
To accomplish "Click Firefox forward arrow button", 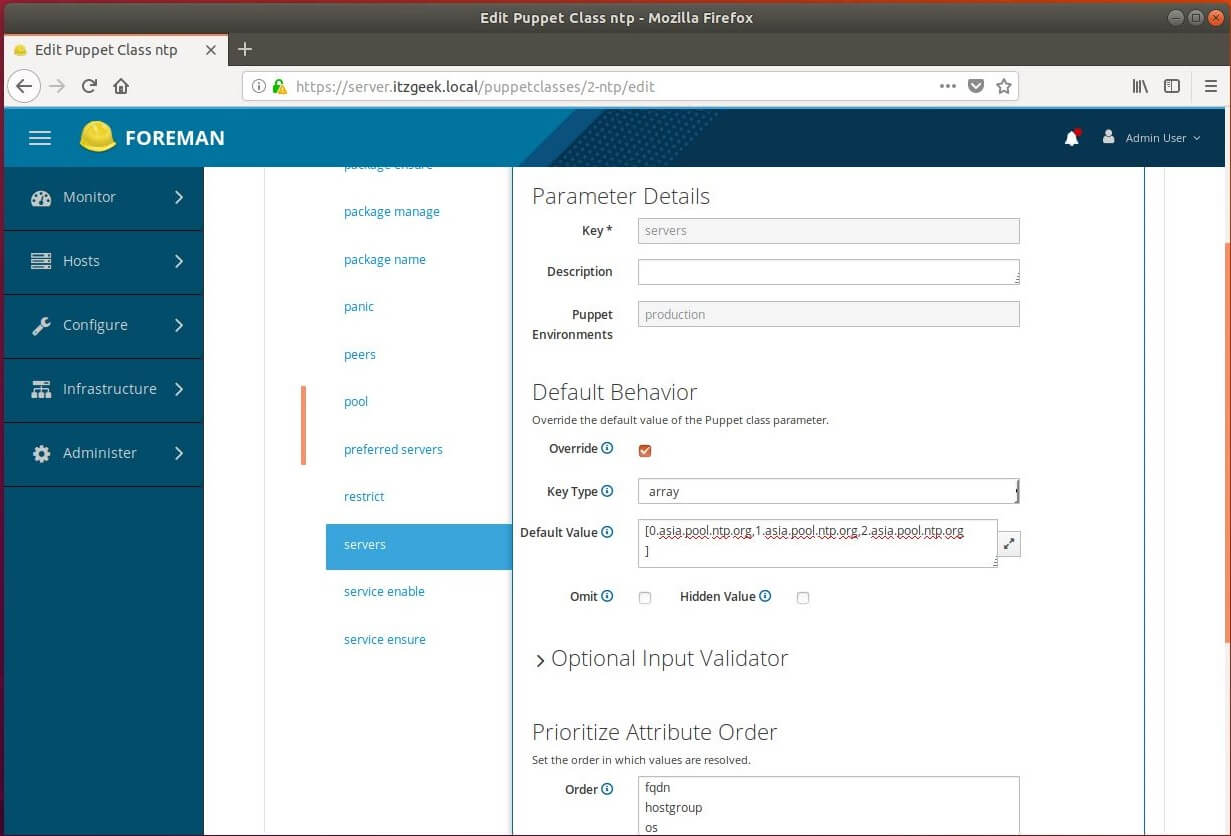I will click(x=57, y=86).
